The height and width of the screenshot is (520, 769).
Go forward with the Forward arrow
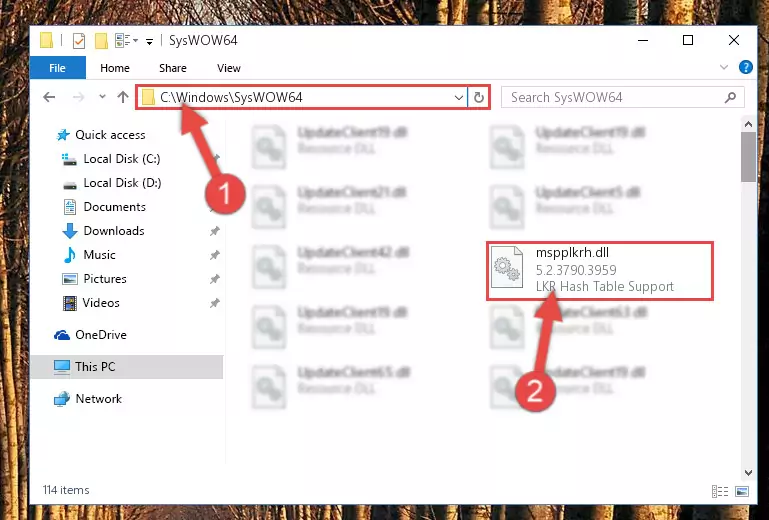pos(78,97)
